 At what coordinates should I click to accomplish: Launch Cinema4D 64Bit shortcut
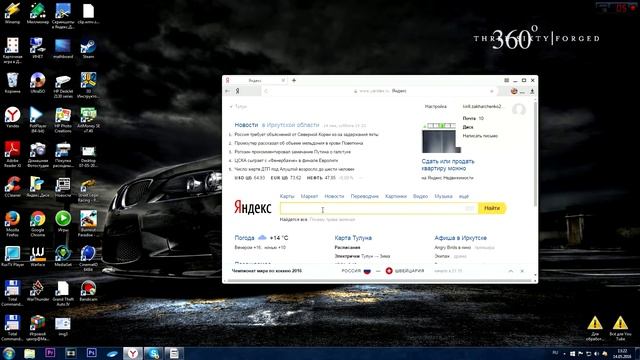[88, 258]
